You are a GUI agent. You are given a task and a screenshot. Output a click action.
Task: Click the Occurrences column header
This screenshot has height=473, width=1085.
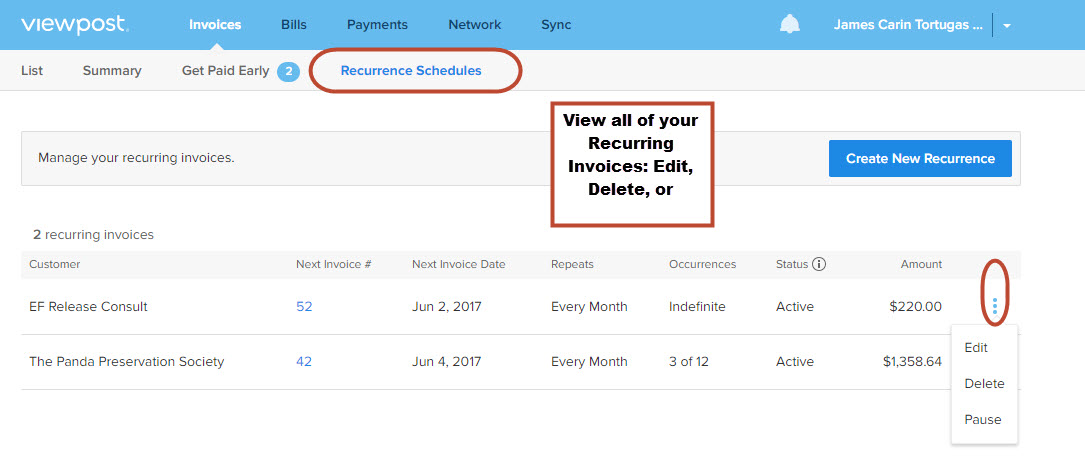pyautogui.click(x=702, y=264)
